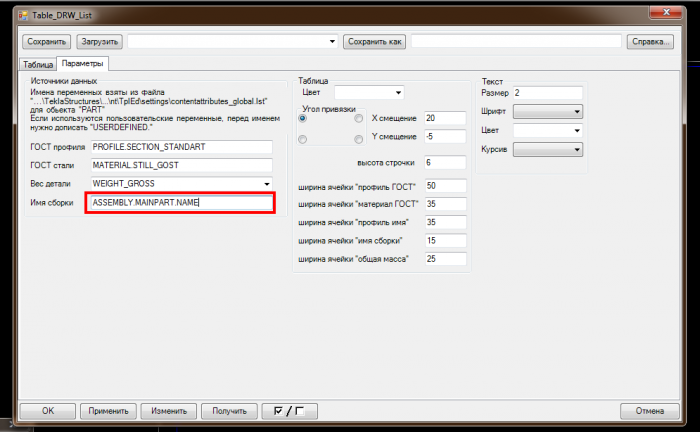Select the top-right anchor corner radio button
This screenshot has width=700, height=432.
tap(358, 118)
